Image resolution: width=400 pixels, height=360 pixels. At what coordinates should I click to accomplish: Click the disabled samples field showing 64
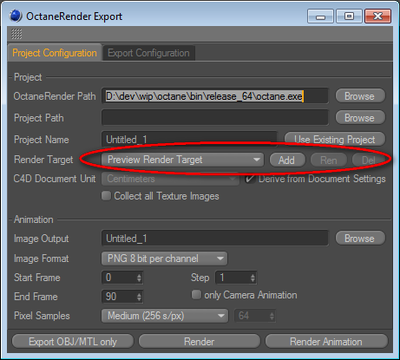click(255, 316)
